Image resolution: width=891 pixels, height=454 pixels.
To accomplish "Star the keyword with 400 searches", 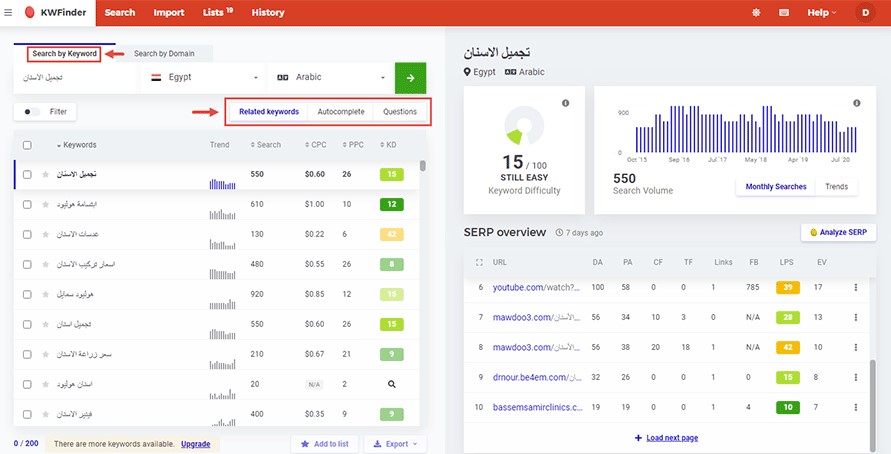I will pos(46,414).
